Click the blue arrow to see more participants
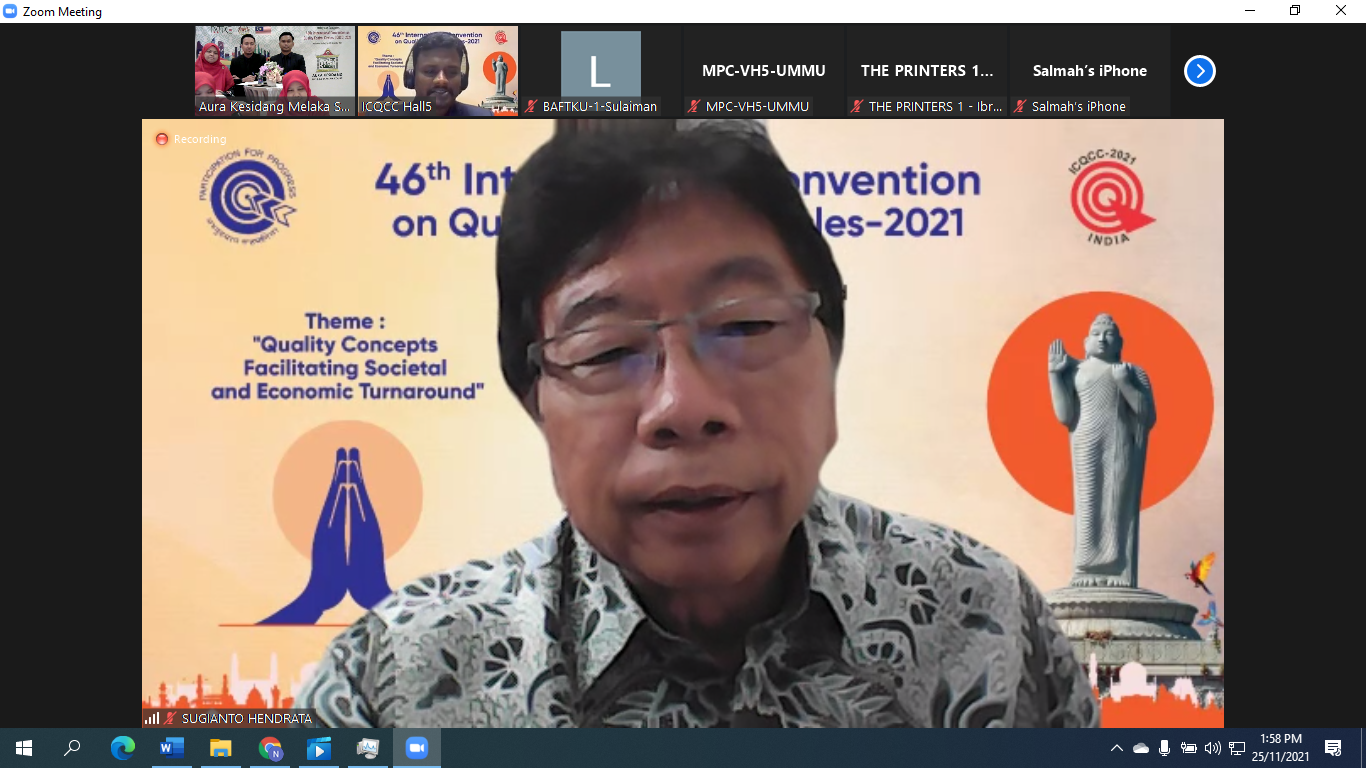This screenshot has width=1366, height=768. coord(1198,70)
